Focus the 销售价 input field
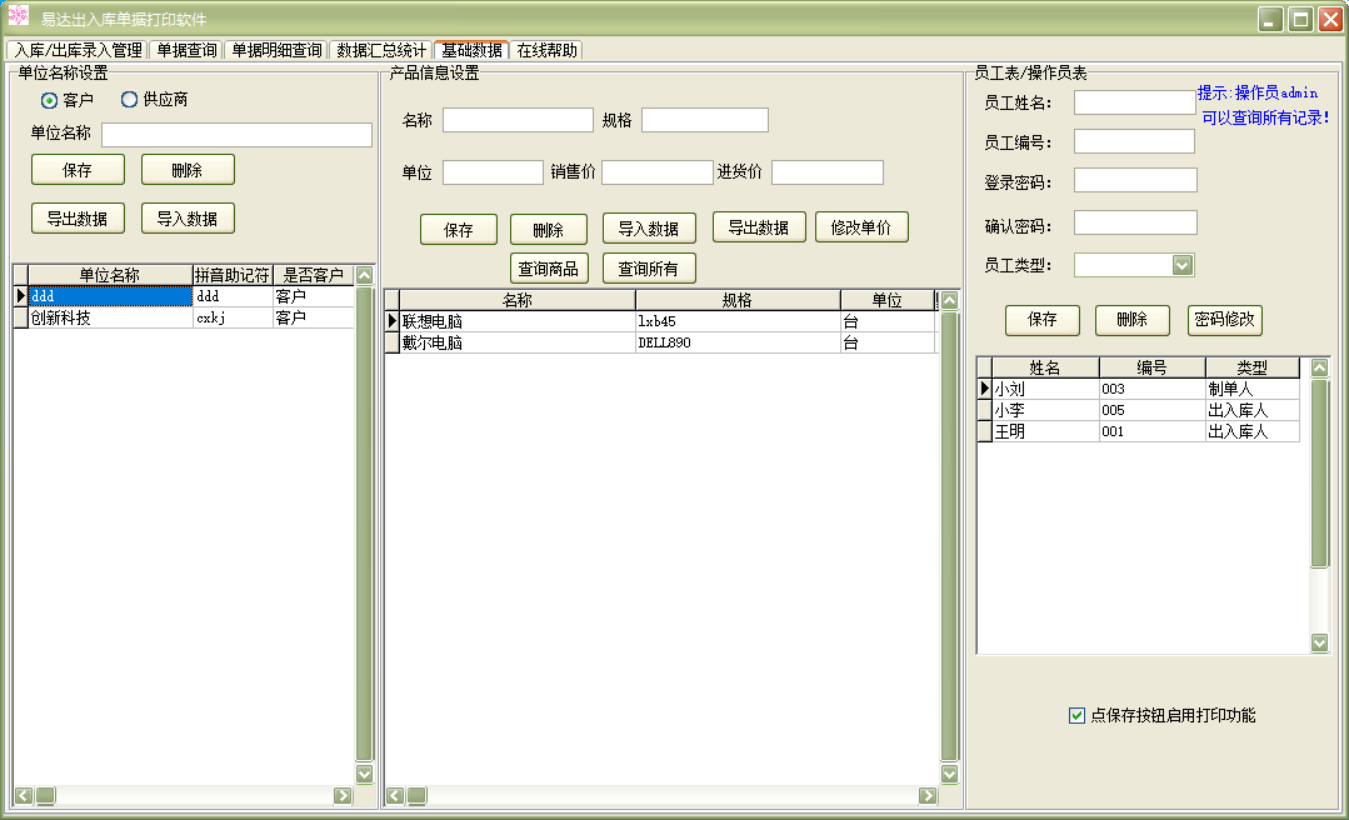Viewport: 1349px width, 820px height. [657, 172]
